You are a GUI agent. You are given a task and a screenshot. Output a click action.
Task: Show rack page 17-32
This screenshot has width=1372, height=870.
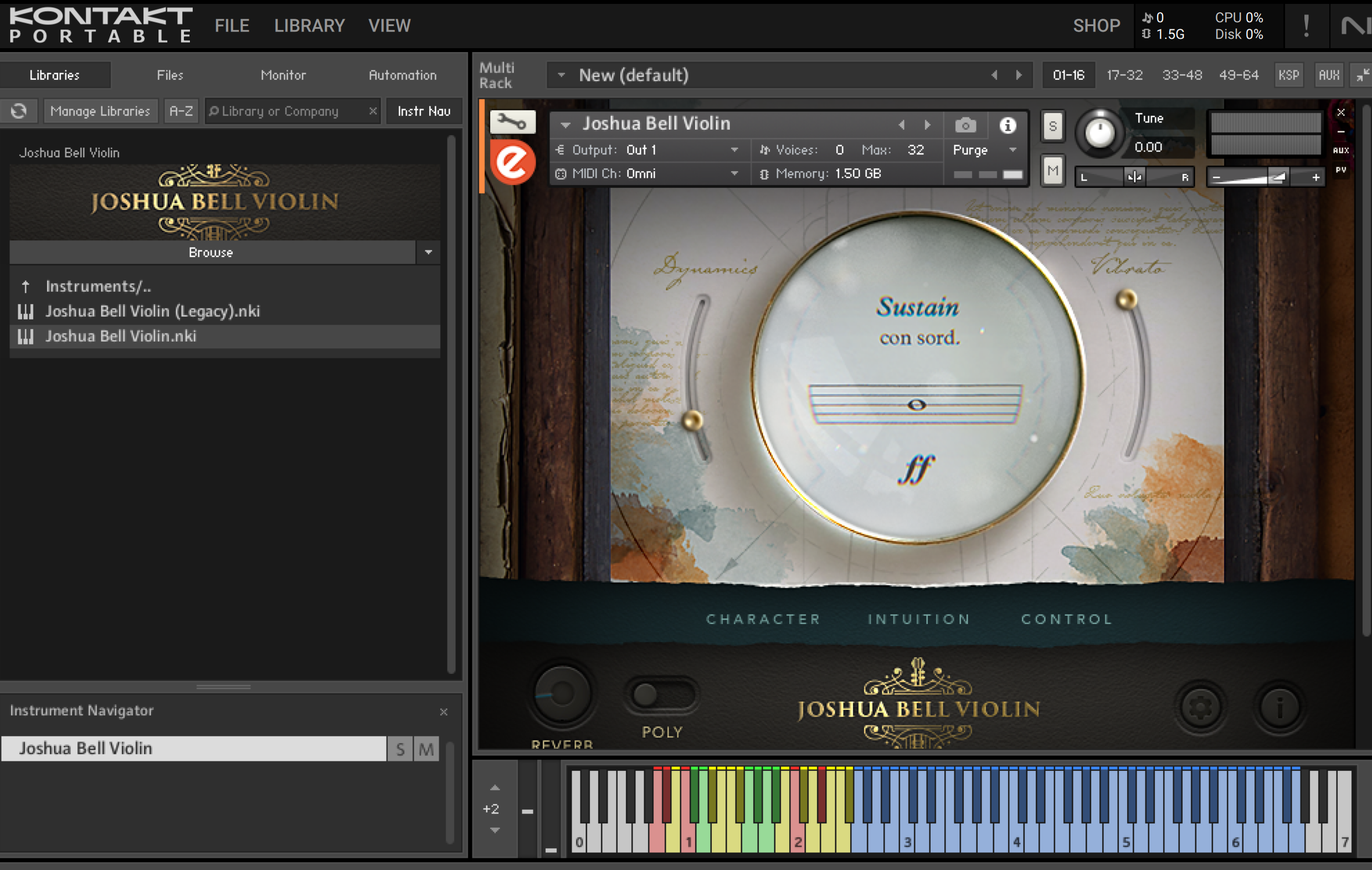click(1124, 75)
